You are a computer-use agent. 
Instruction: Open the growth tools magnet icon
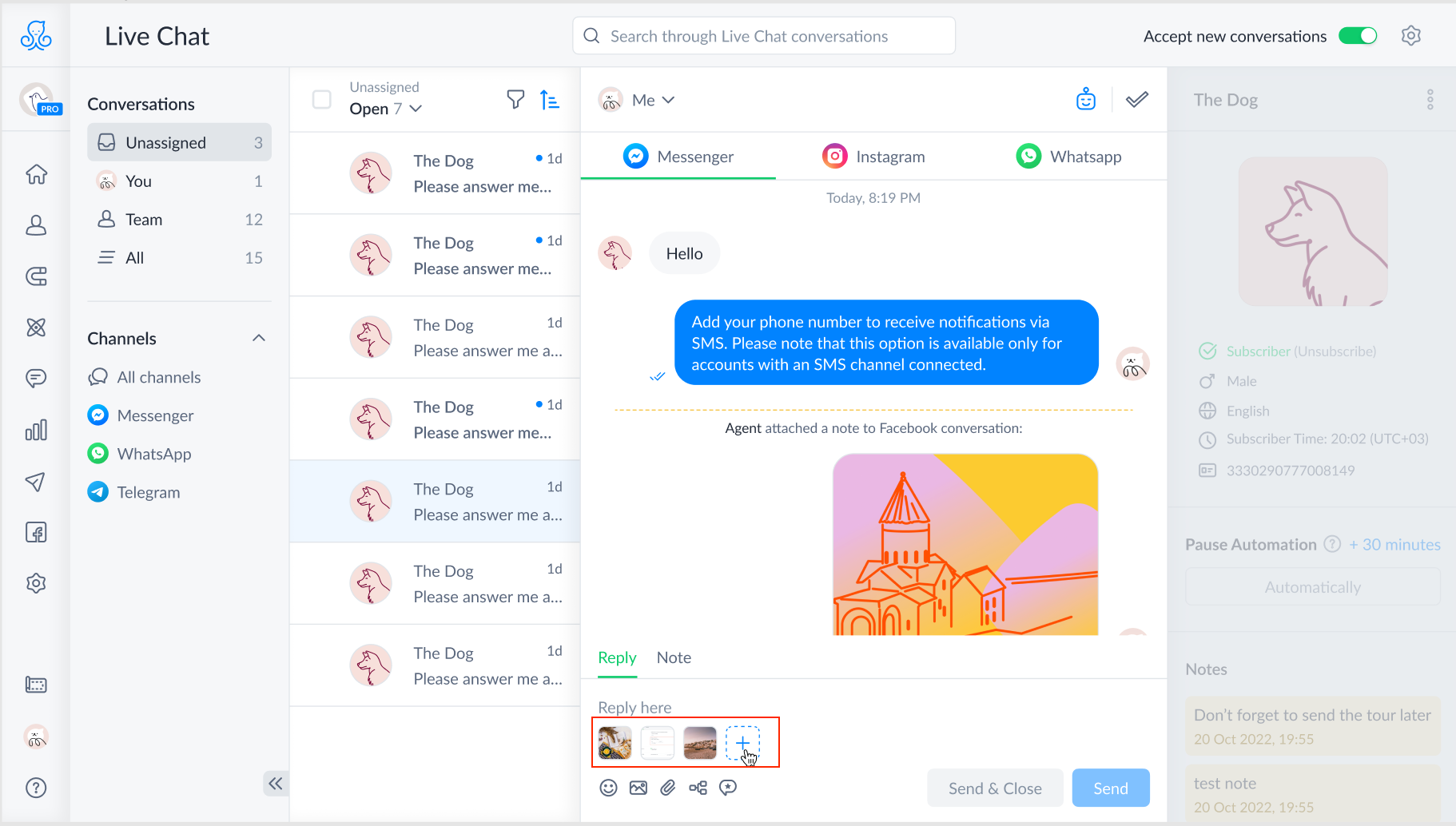click(36, 276)
